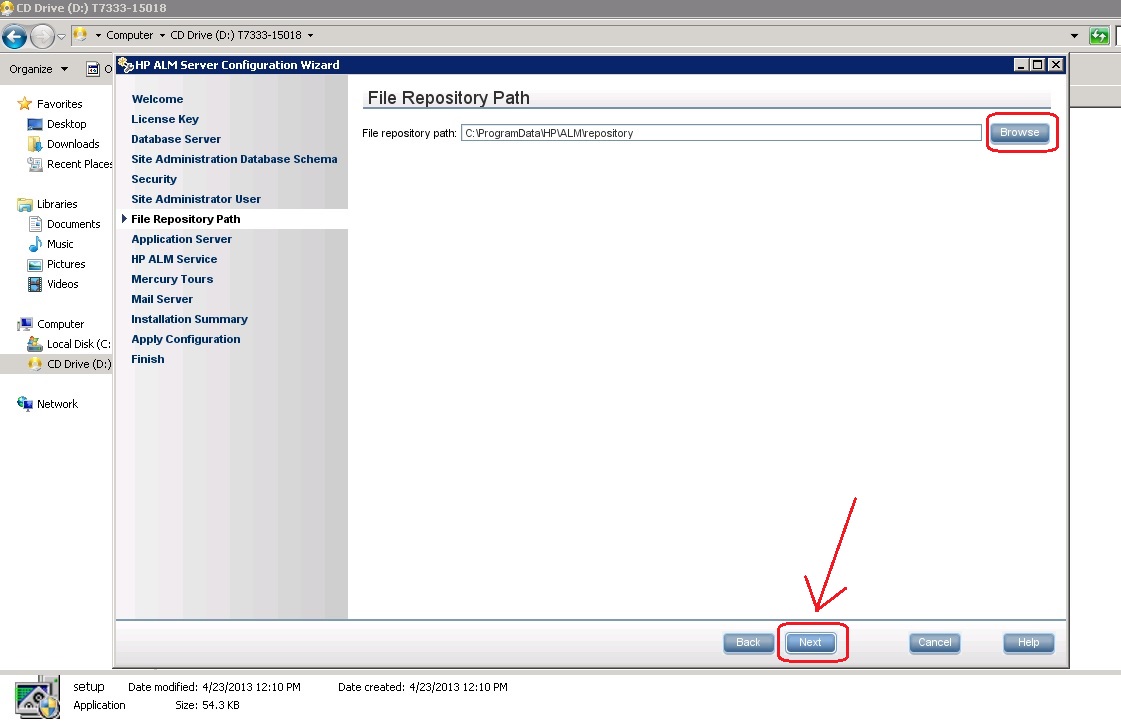The height and width of the screenshot is (721, 1121).
Task: Open Desktop in Favorites
Action: [66, 124]
